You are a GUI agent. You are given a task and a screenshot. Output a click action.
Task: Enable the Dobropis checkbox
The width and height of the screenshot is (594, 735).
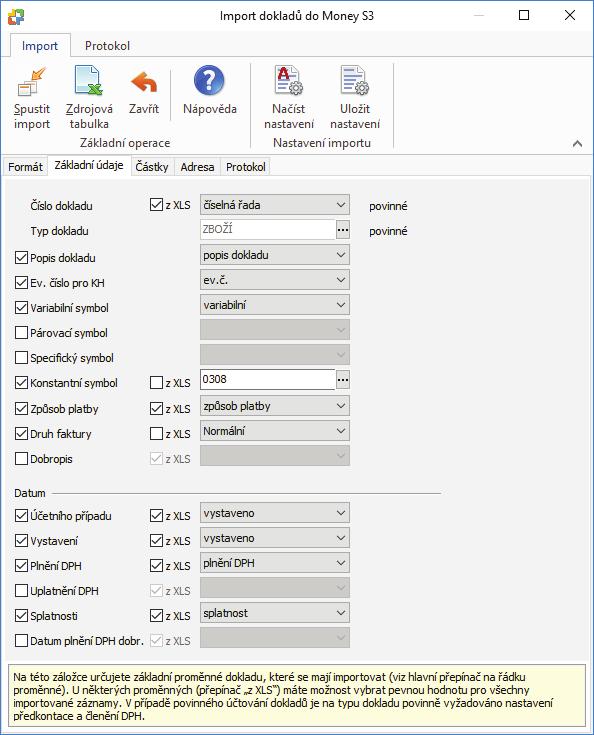[21, 458]
